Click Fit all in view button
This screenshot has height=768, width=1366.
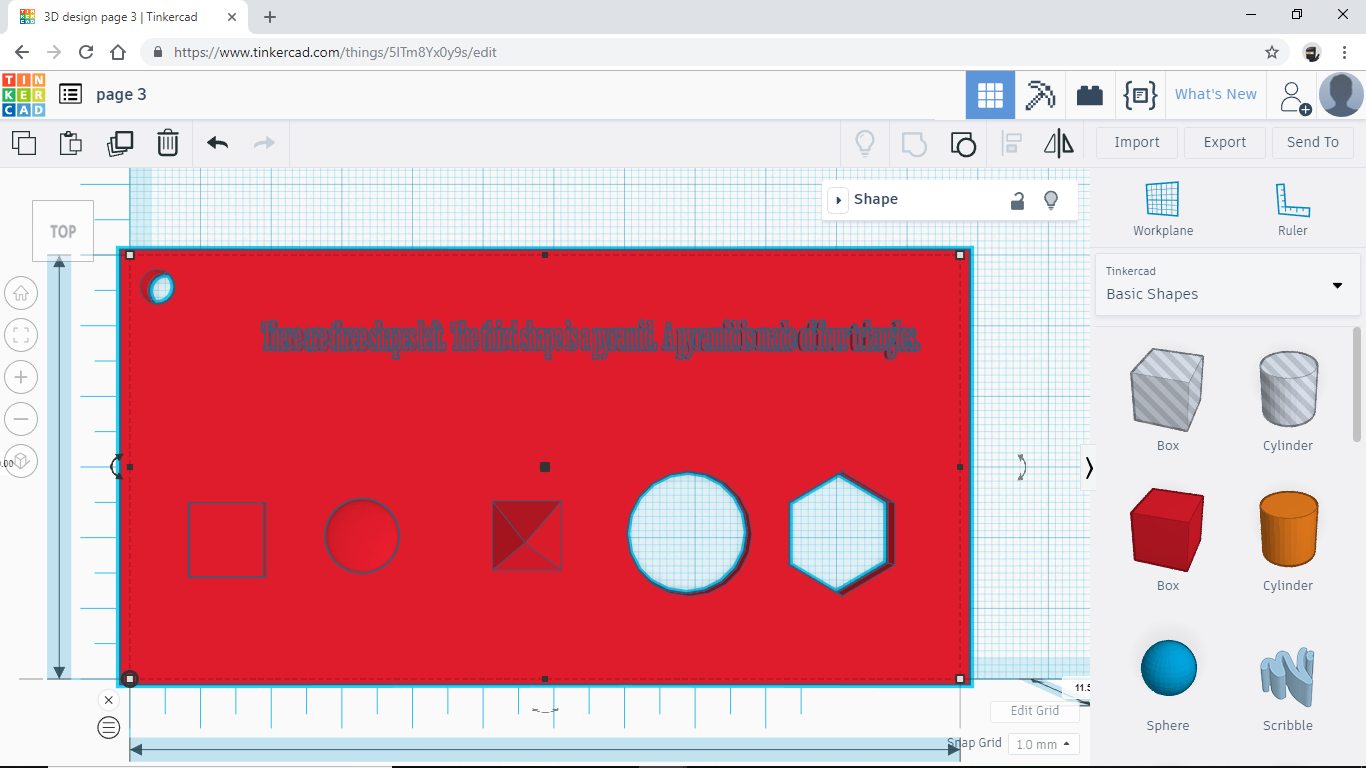(x=22, y=335)
